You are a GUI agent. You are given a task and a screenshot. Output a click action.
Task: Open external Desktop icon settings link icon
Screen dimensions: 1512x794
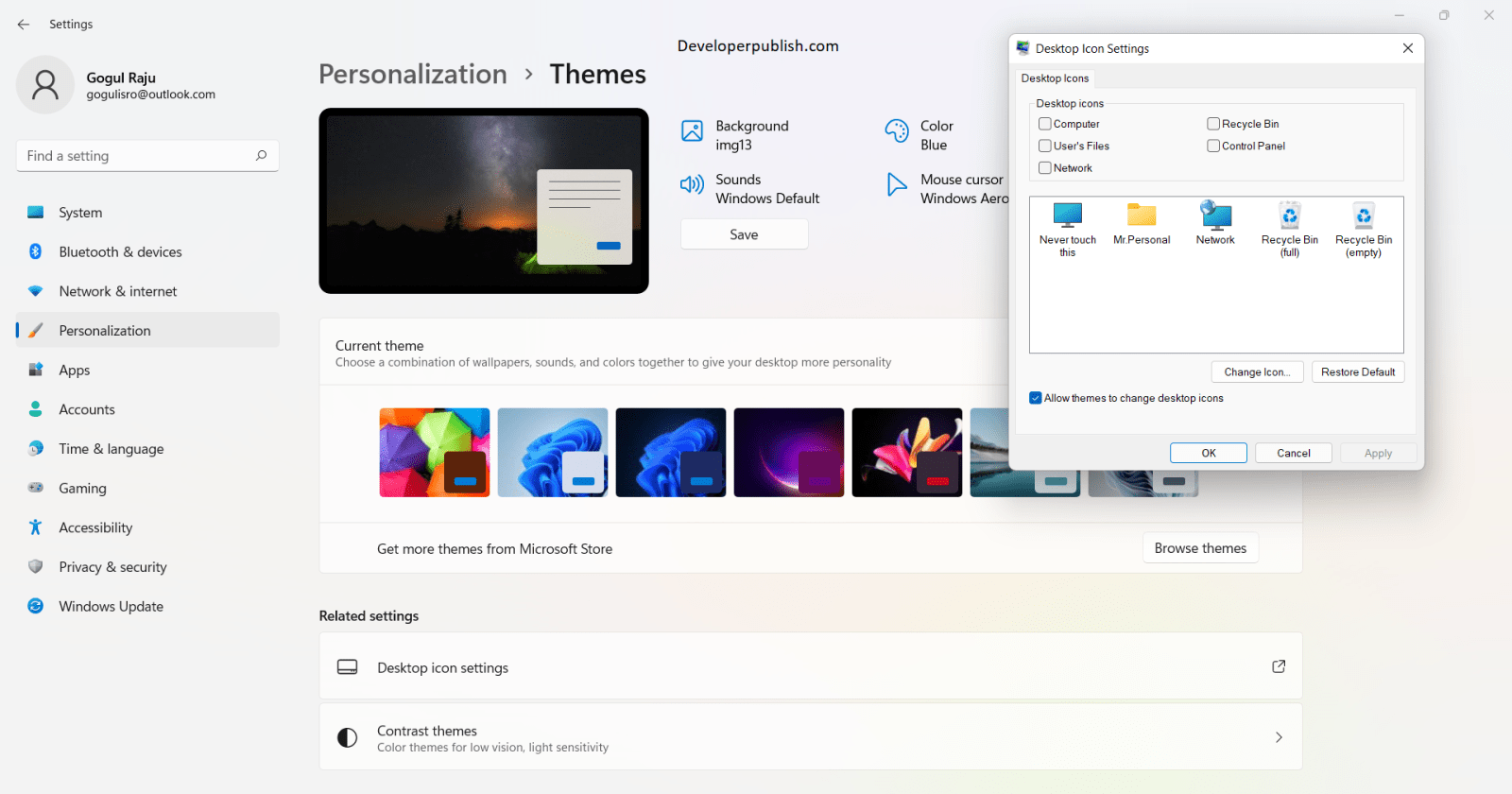[1279, 666]
